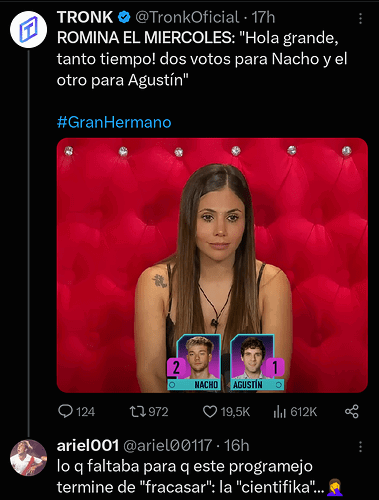Open the ariel001 display name
The width and height of the screenshot is (379, 500).
pos(88,446)
